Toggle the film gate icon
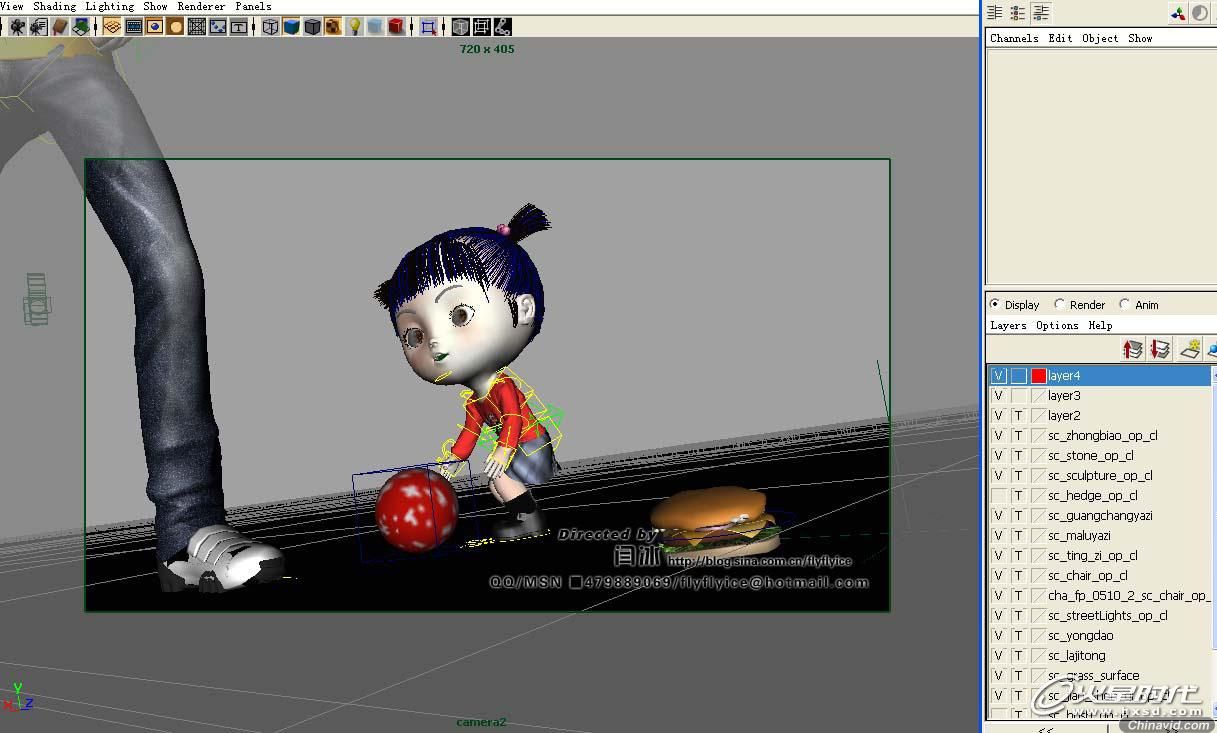This screenshot has height=733, width=1217. [x=133, y=27]
